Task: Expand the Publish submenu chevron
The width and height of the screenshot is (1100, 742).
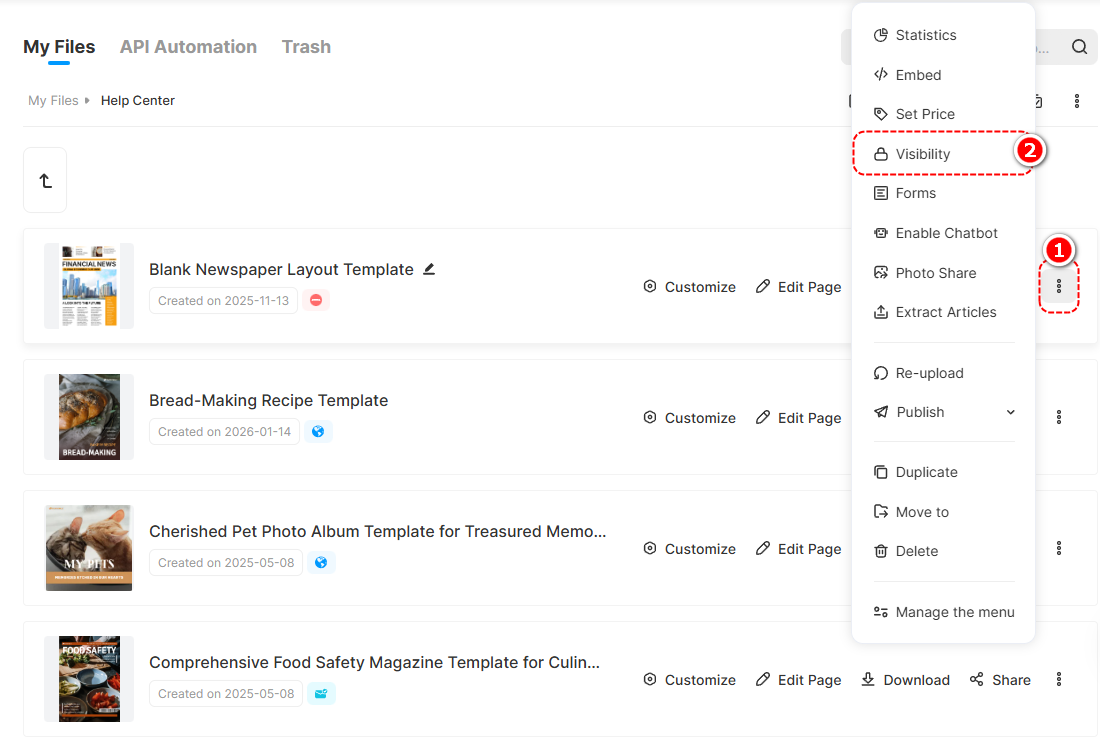Action: [1010, 413]
